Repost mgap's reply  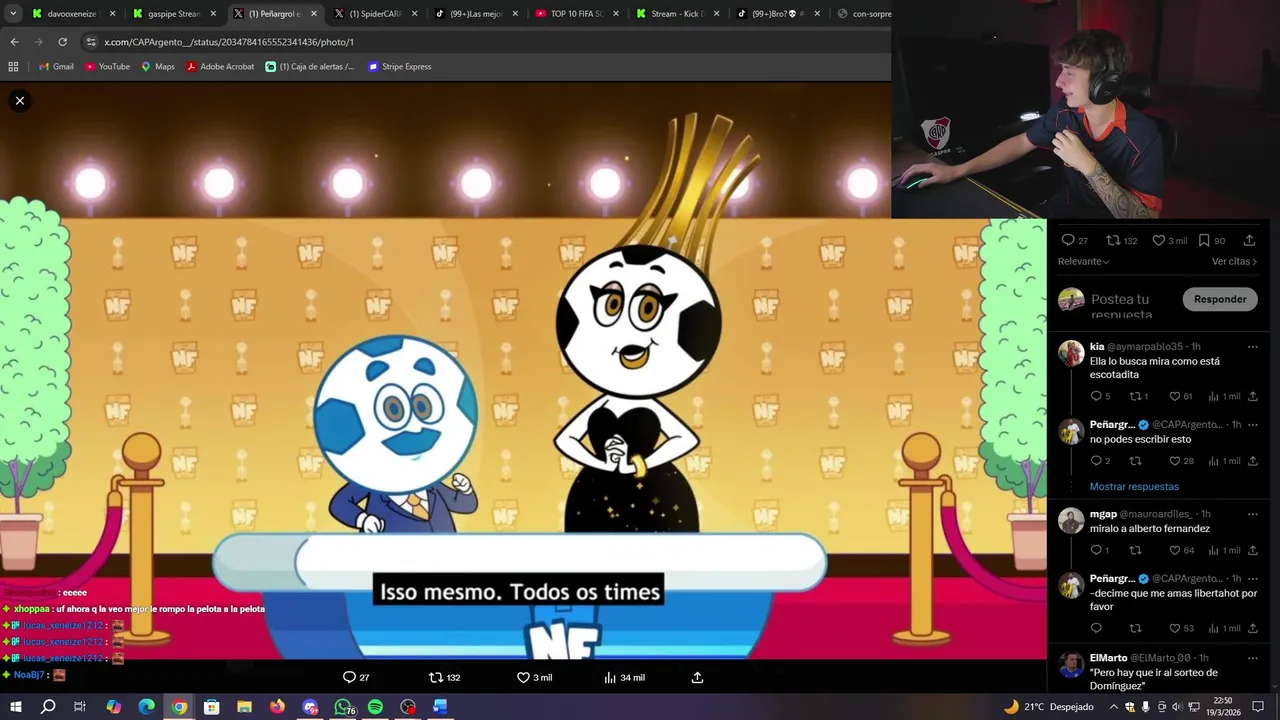pyautogui.click(x=1135, y=550)
